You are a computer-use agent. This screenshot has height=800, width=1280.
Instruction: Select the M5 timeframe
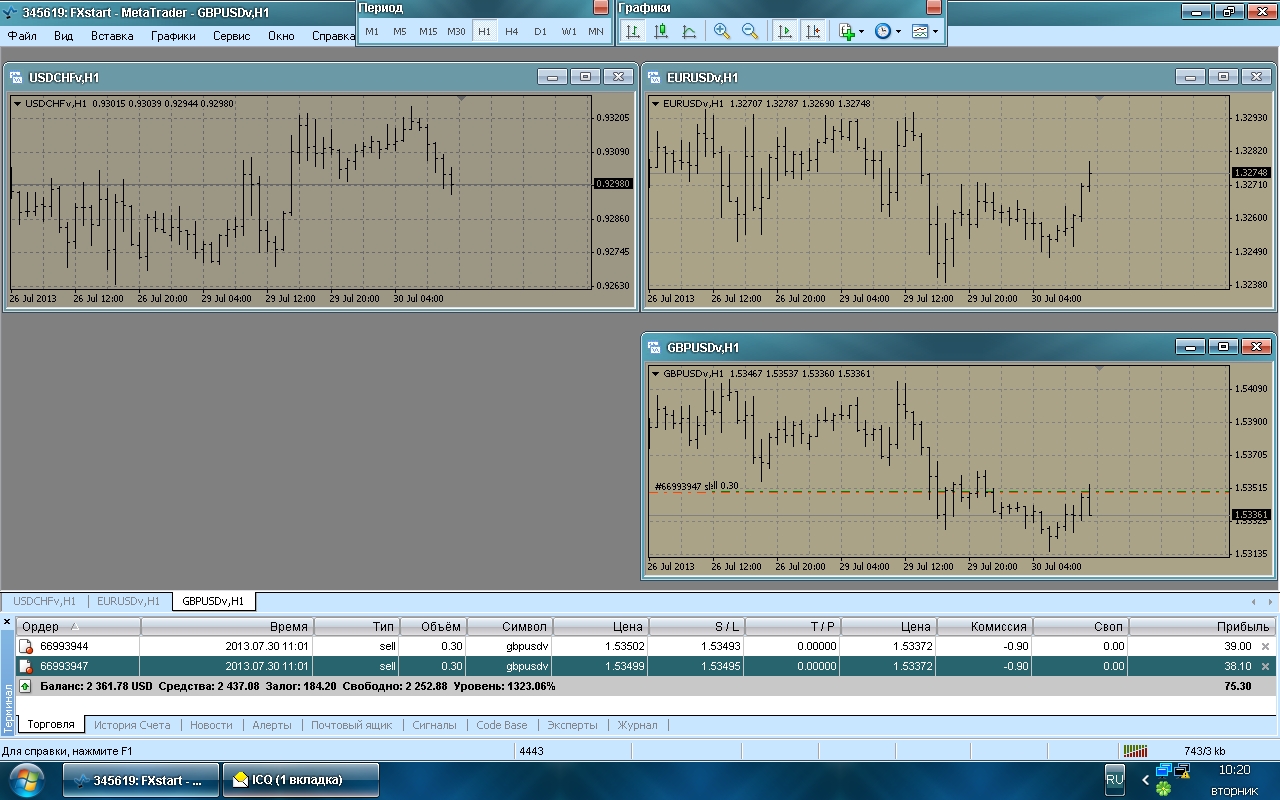tap(400, 31)
